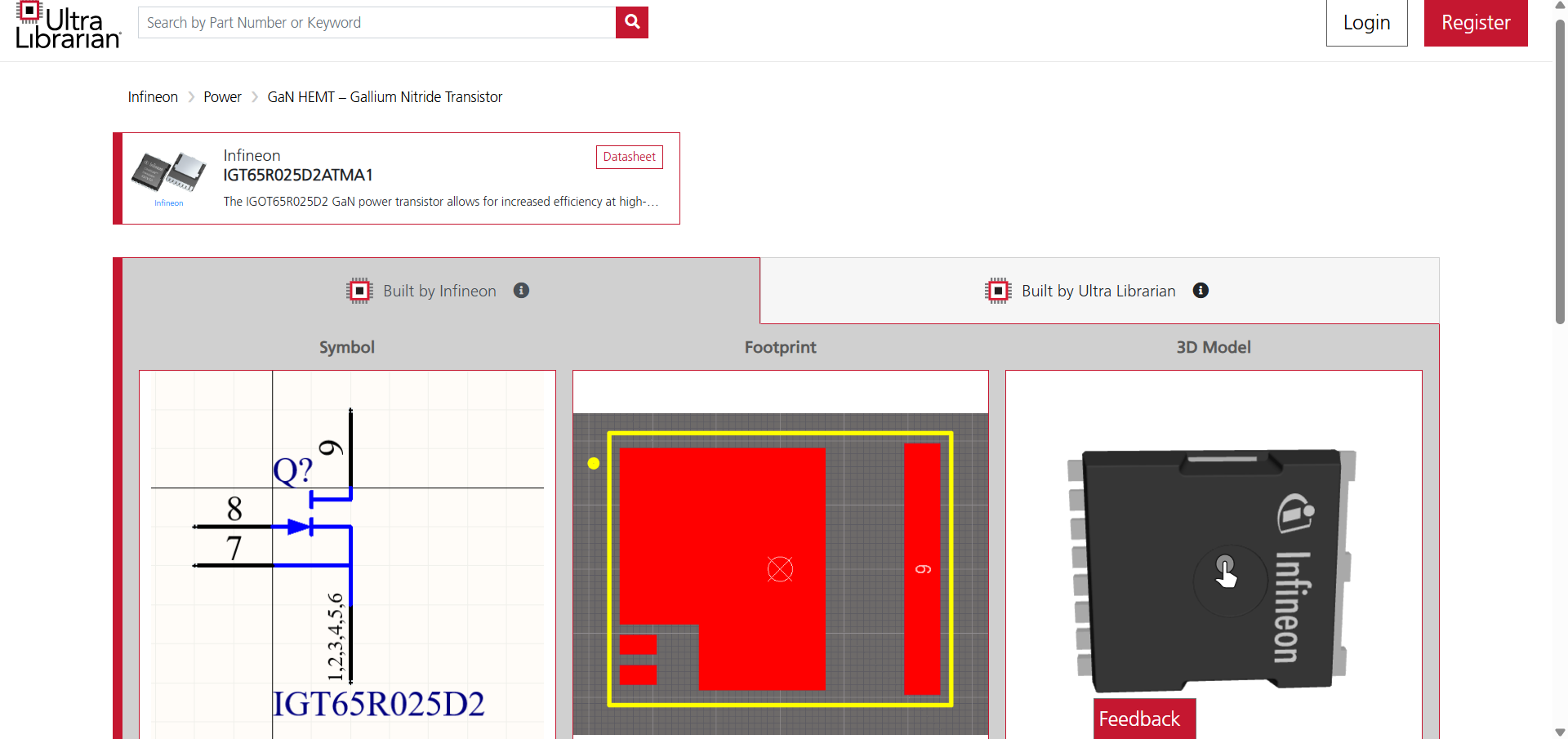The width and height of the screenshot is (1568, 739).
Task: Click chip icon next to Built by Ultra Librarian
Action: pos(998,291)
